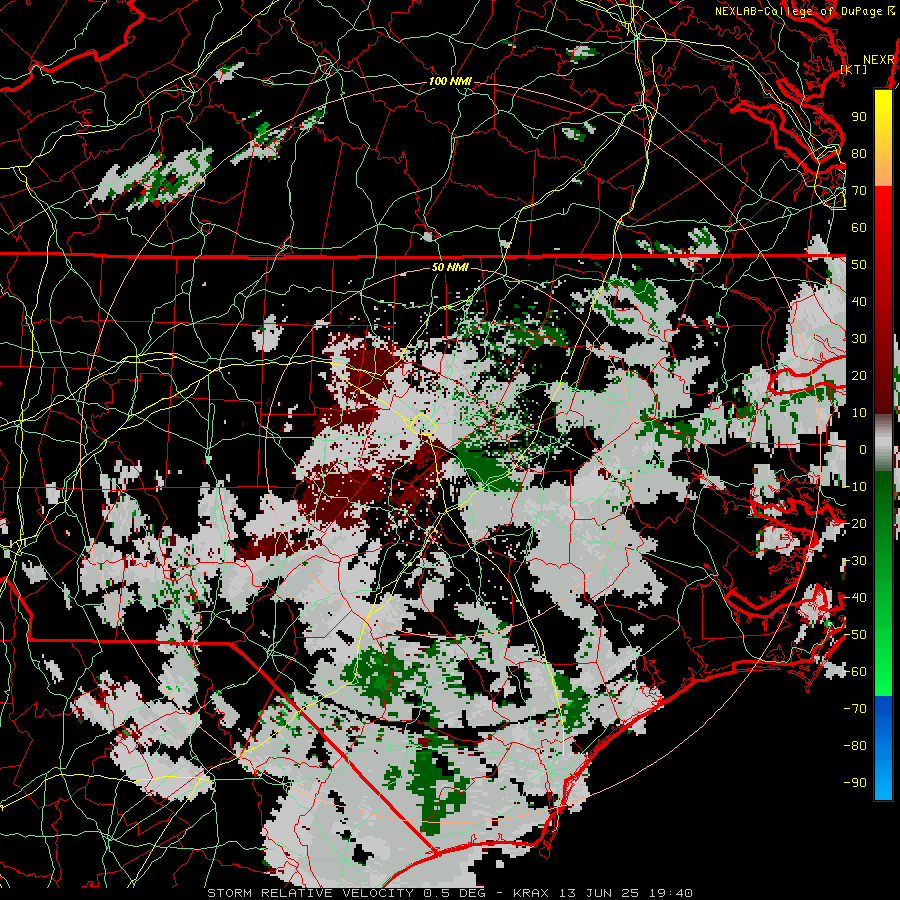Click the 70 value on velocity scale

[x=859, y=191]
